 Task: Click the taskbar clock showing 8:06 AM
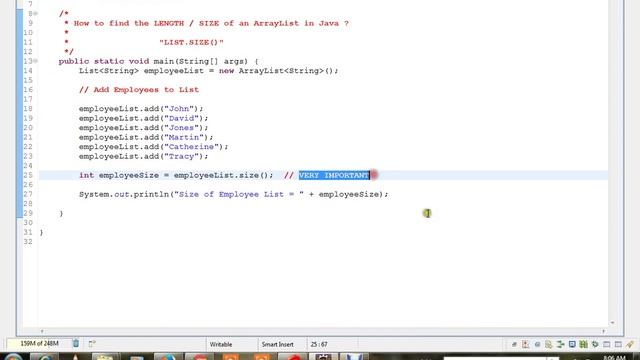pyautogui.click(x=614, y=358)
